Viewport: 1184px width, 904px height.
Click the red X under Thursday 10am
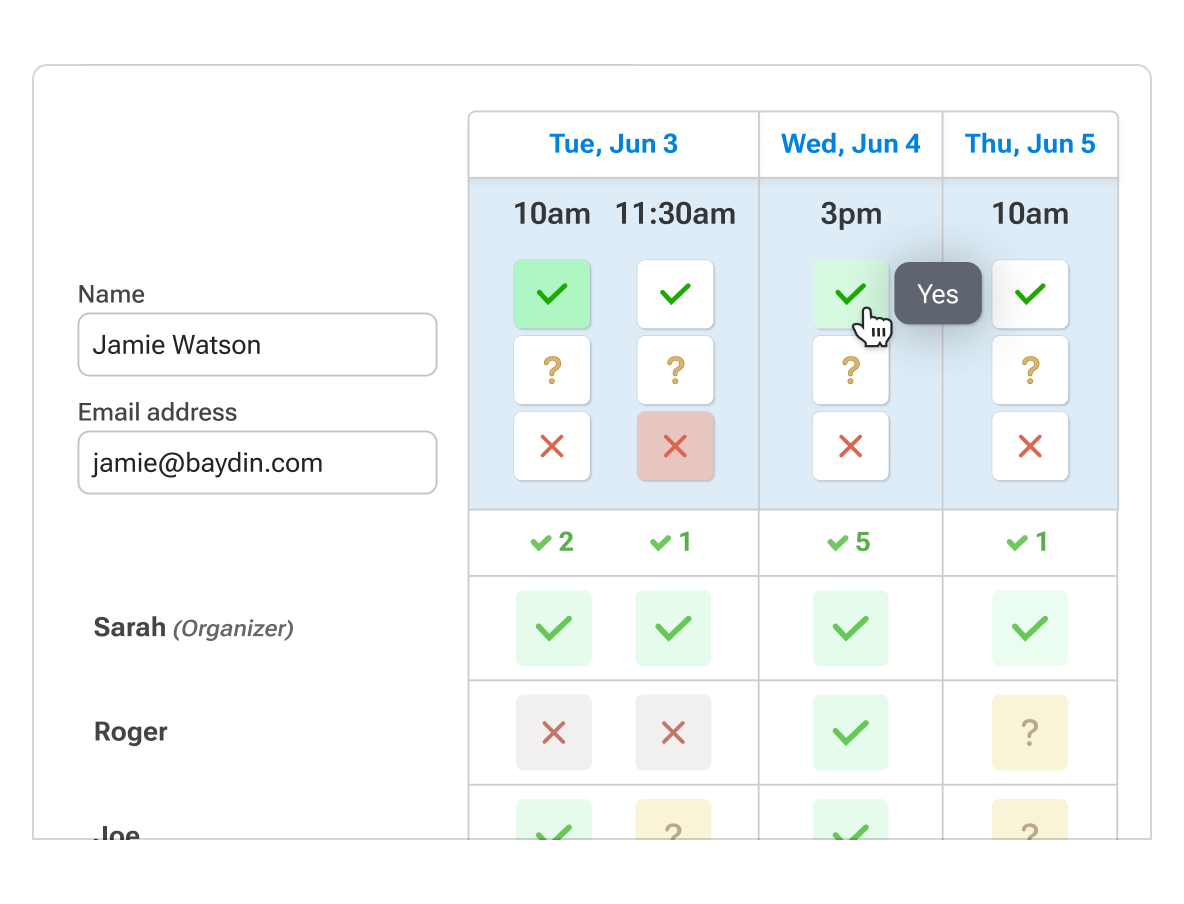coord(1030,446)
